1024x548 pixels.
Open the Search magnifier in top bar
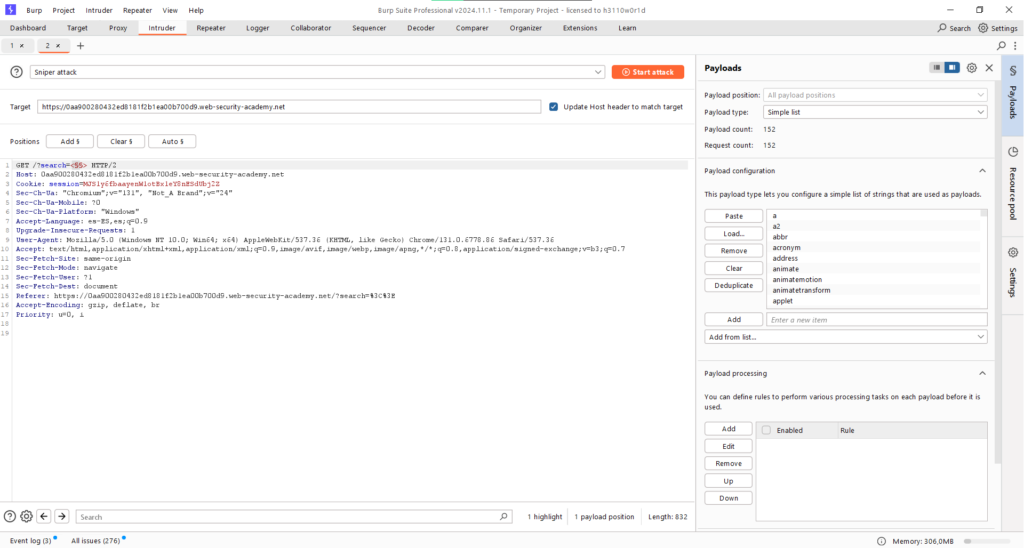click(x=942, y=28)
